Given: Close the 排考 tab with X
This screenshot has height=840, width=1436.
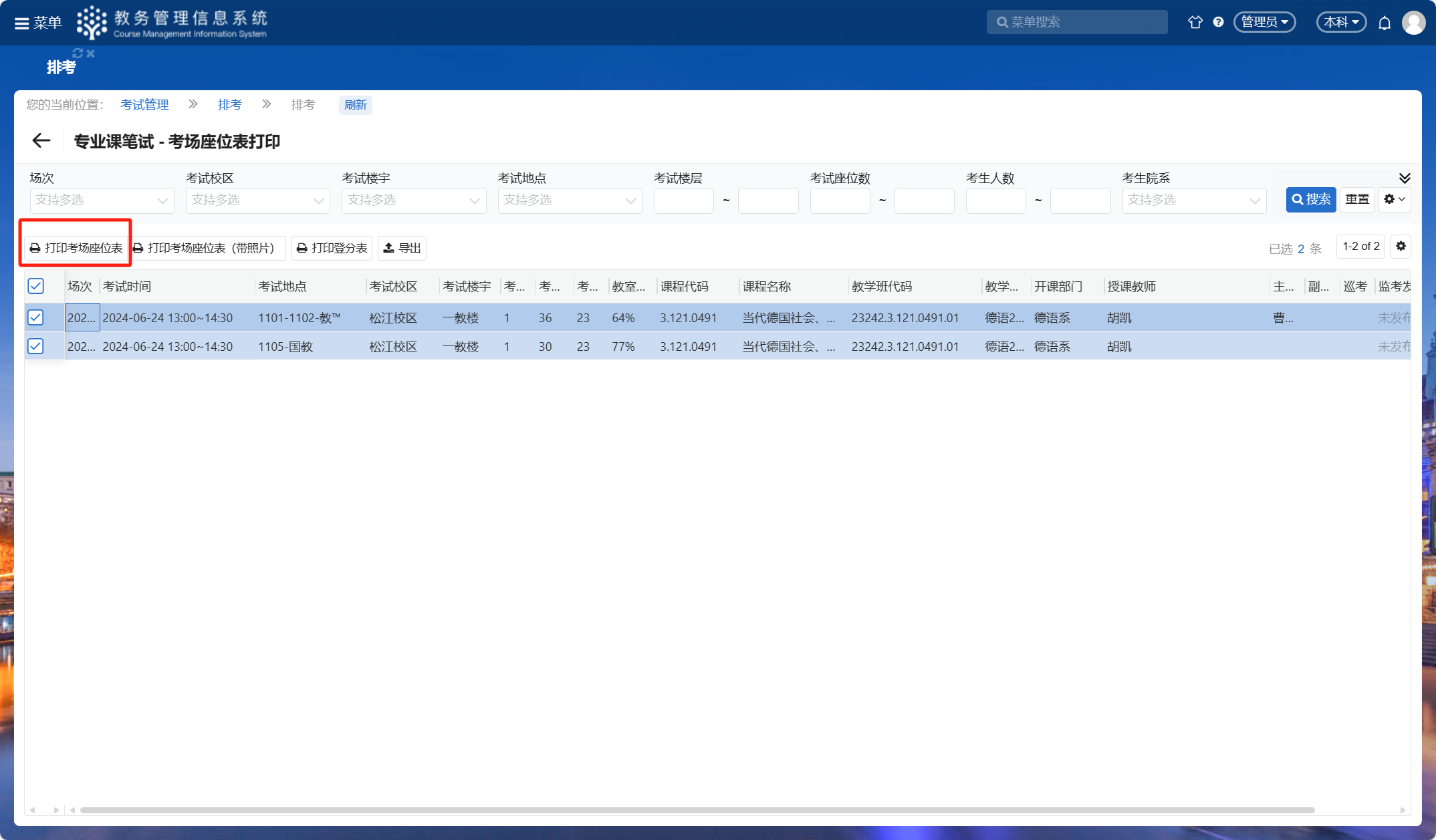Looking at the screenshot, I should pyautogui.click(x=91, y=53).
